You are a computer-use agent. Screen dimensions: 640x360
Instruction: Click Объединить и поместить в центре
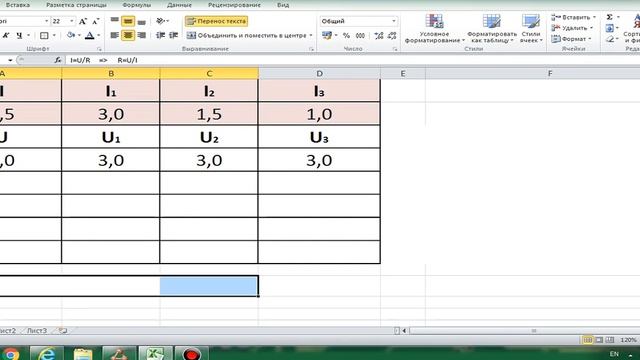(247, 36)
